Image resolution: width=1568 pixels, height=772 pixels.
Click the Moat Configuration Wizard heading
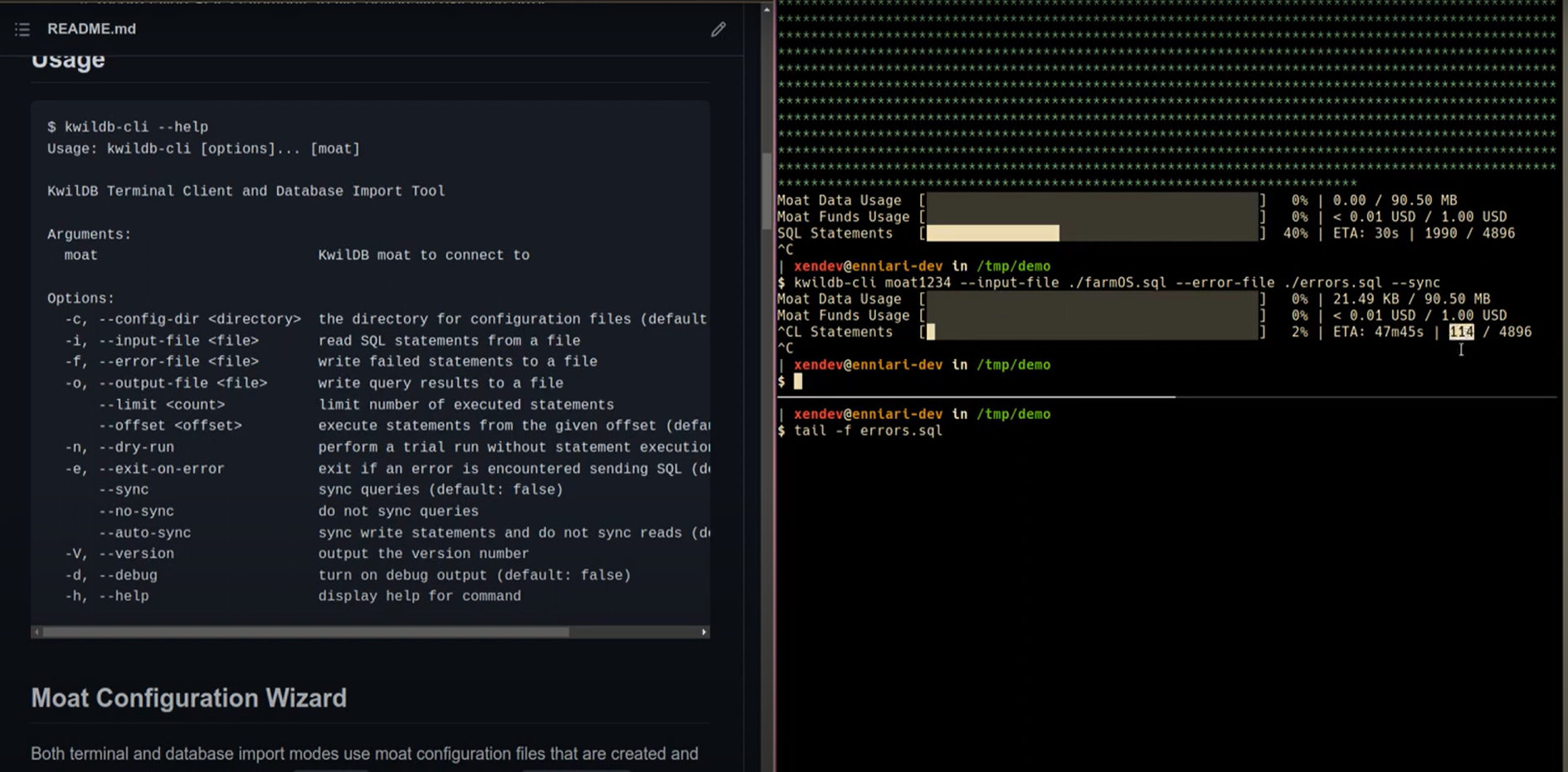[x=189, y=698]
